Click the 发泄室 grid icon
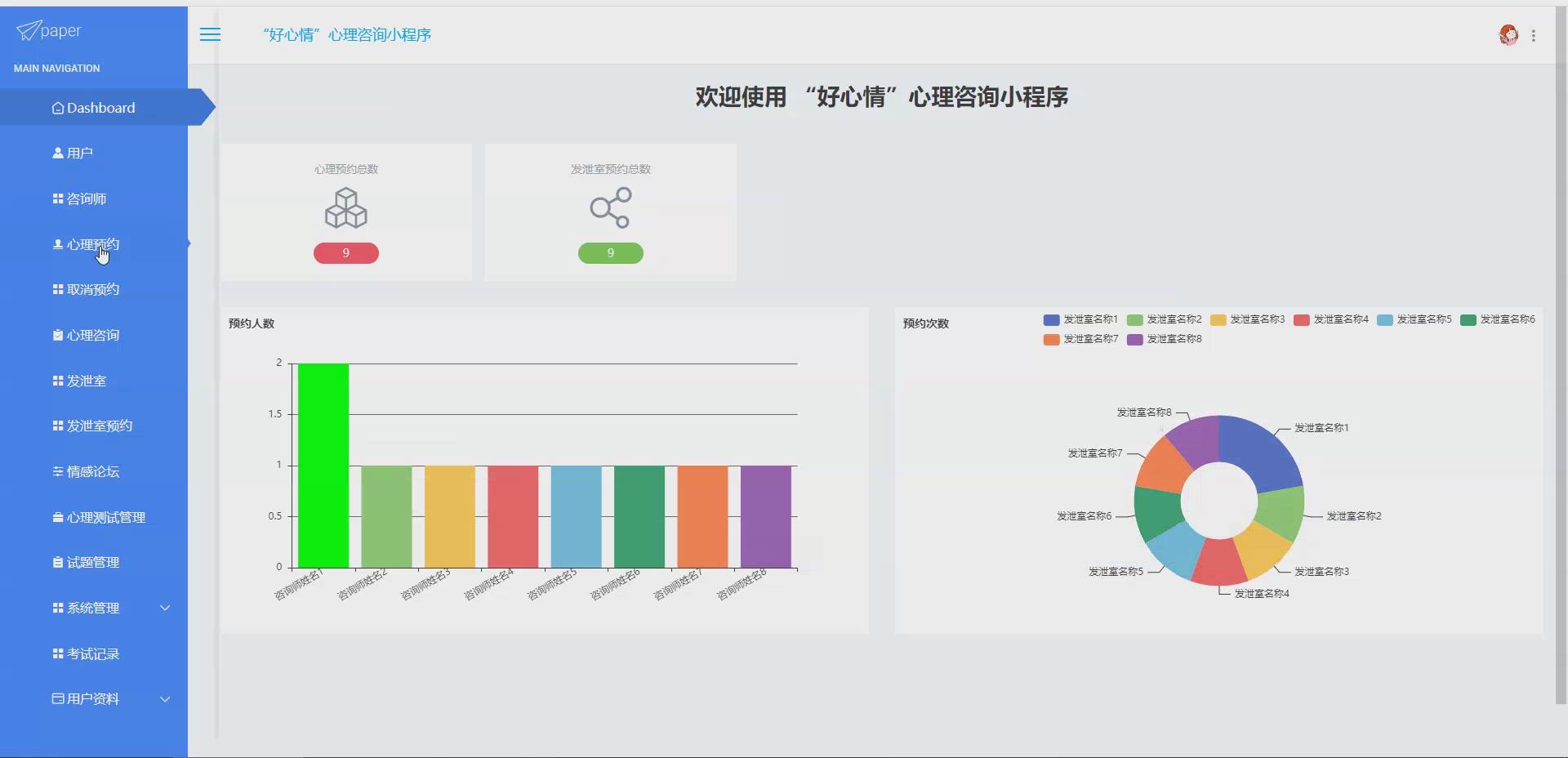The height and width of the screenshot is (758, 1568). point(58,381)
